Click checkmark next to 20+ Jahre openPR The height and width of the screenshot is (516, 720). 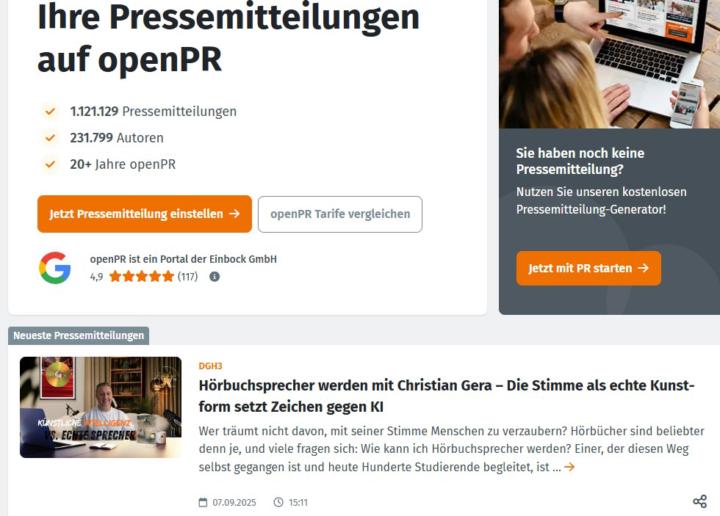click(50, 164)
